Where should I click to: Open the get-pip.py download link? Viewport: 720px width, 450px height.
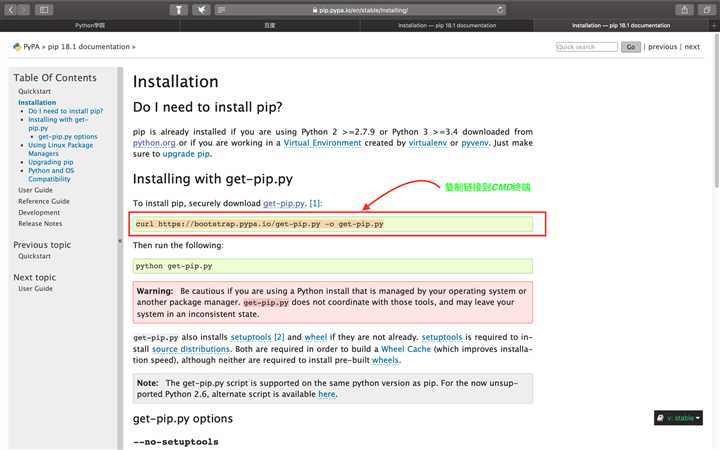[x=284, y=203]
